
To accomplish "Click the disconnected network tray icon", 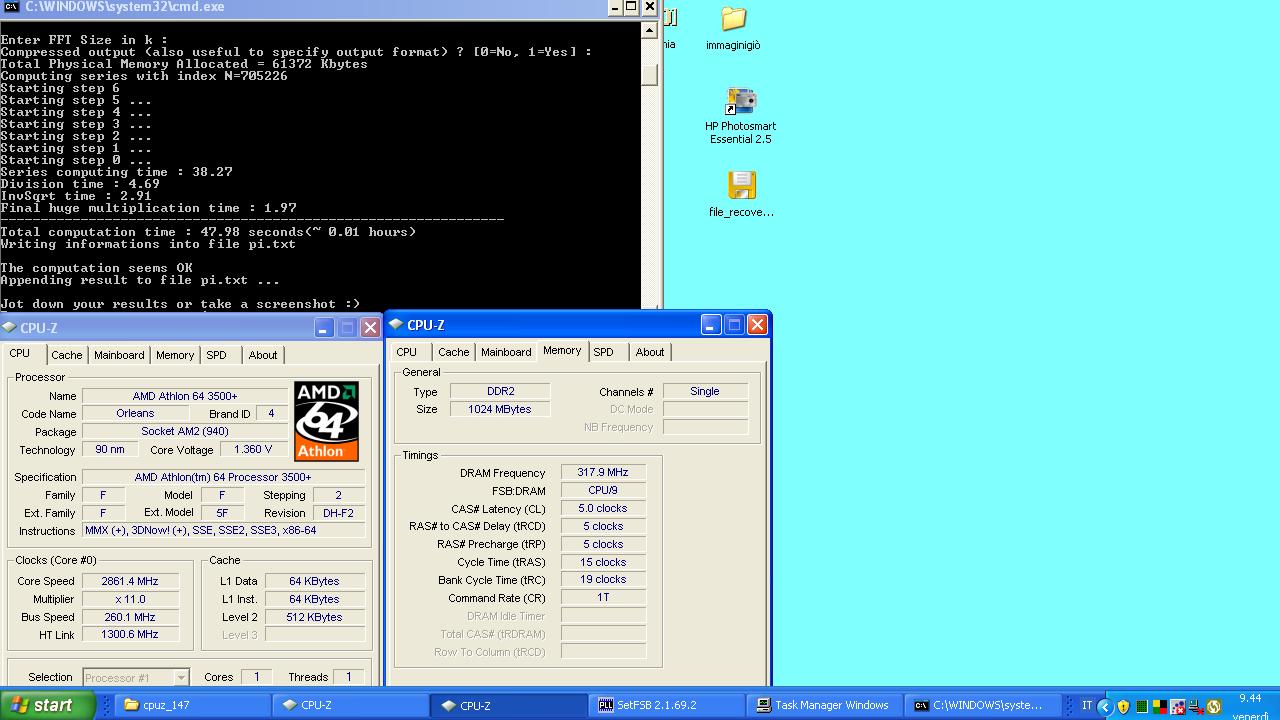I will click(1196, 706).
